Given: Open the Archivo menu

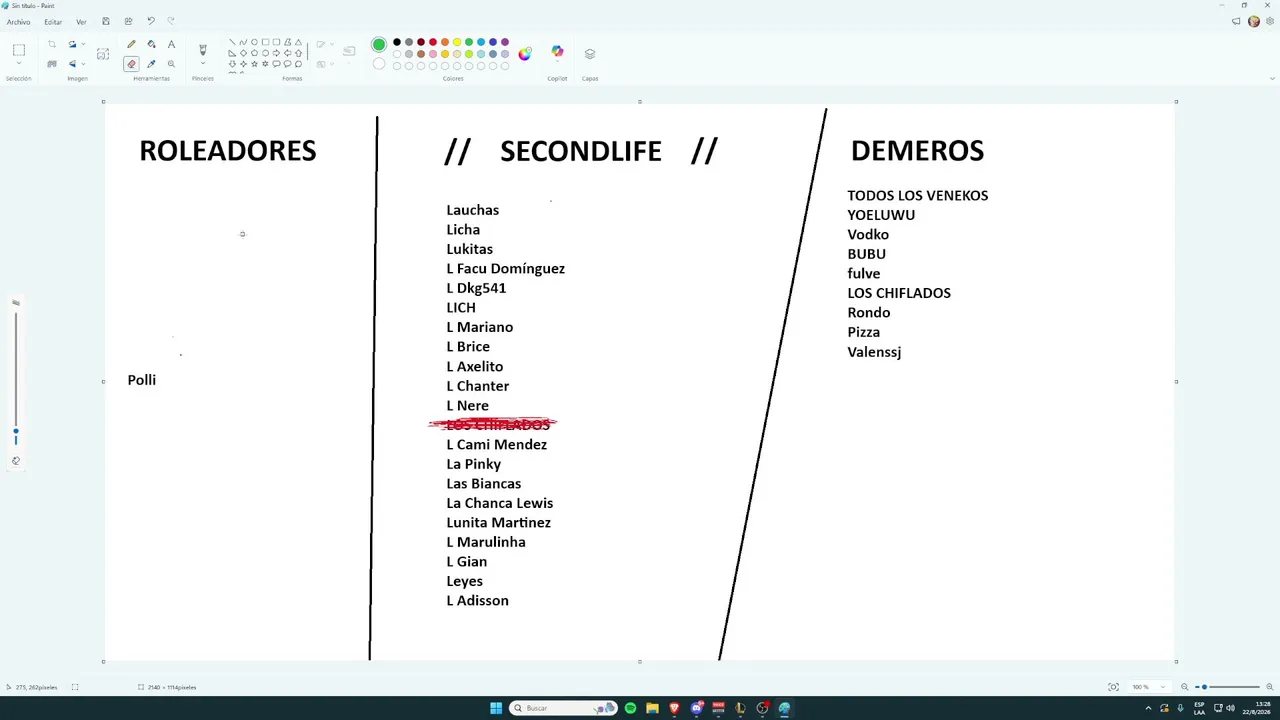Looking at the screenshot, I should pyautogui.click(x=18, y=22).
